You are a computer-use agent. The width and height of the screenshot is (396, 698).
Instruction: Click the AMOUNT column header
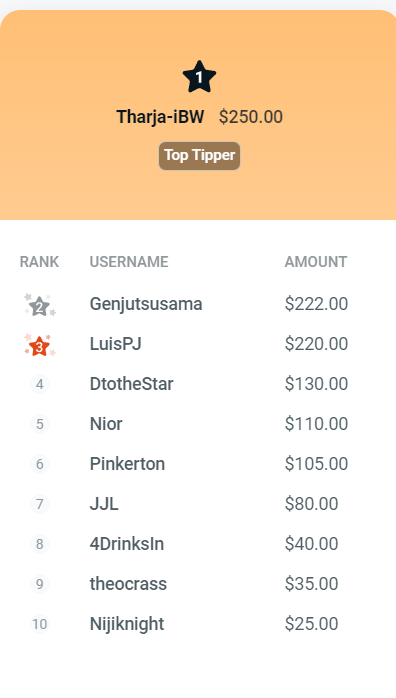tap(316, 262)
